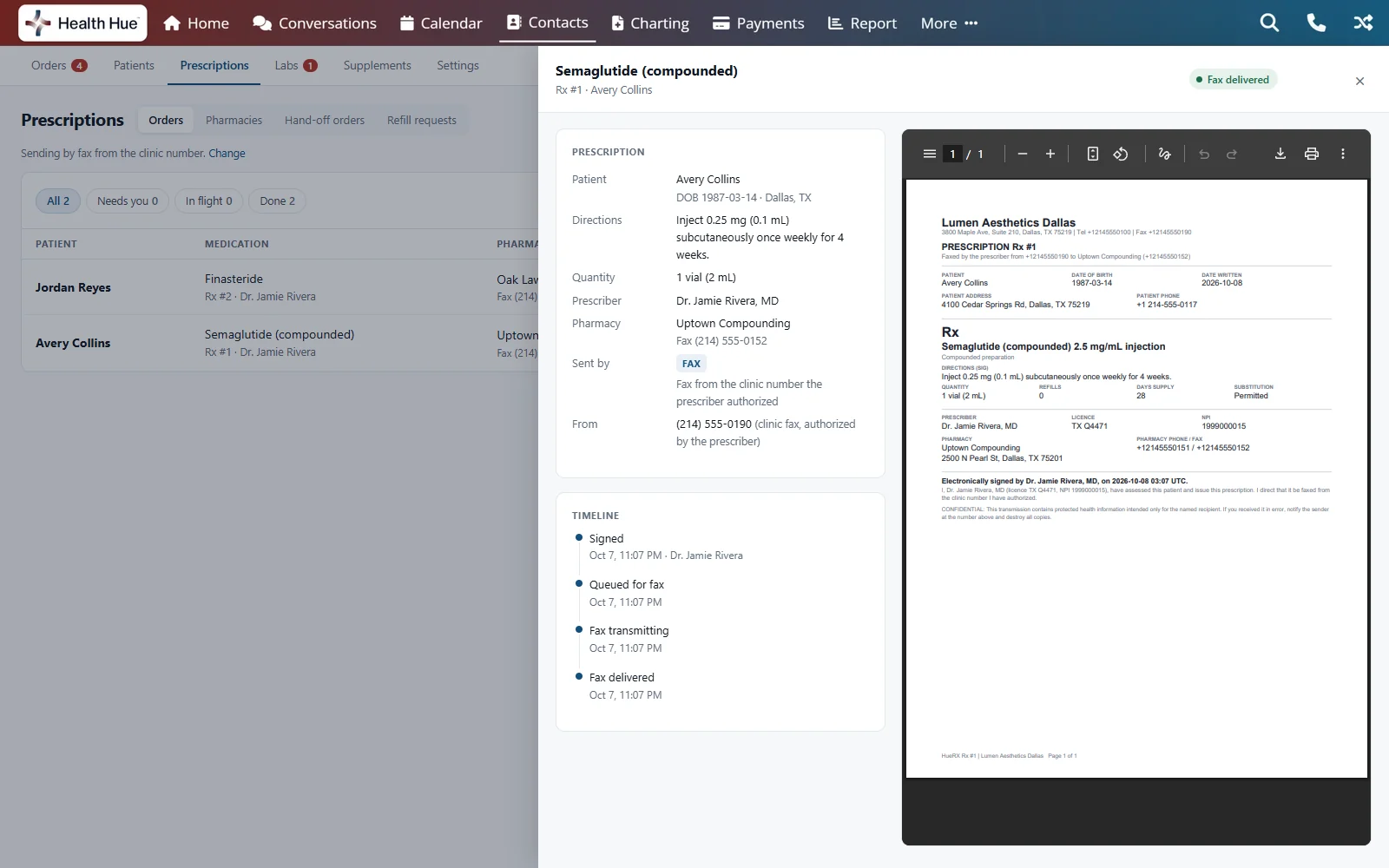Select the Refill requests sub-tab

pyautogui.click(x=421, y=120)
